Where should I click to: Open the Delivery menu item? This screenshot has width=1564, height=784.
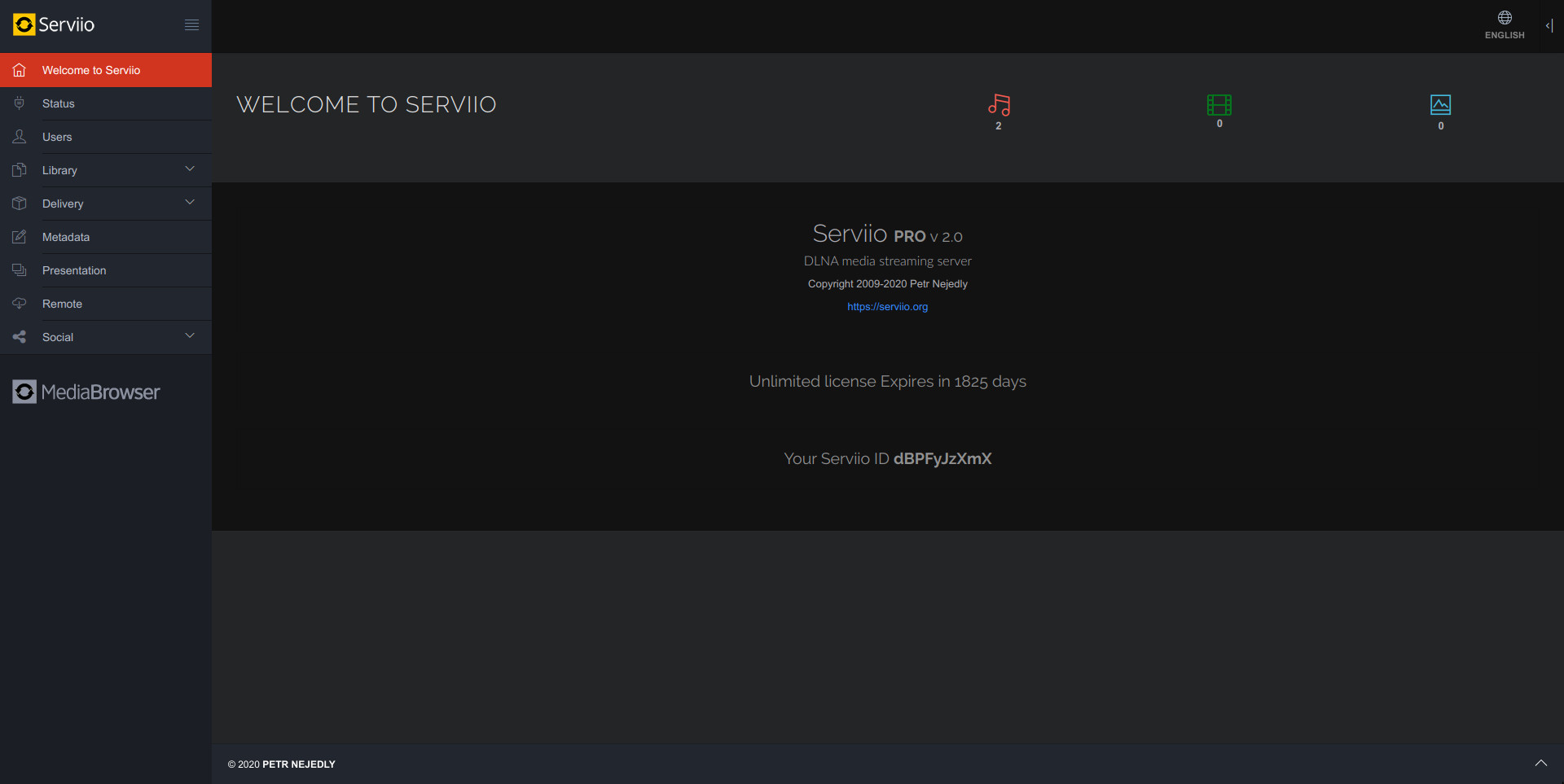tap(106, 204)
